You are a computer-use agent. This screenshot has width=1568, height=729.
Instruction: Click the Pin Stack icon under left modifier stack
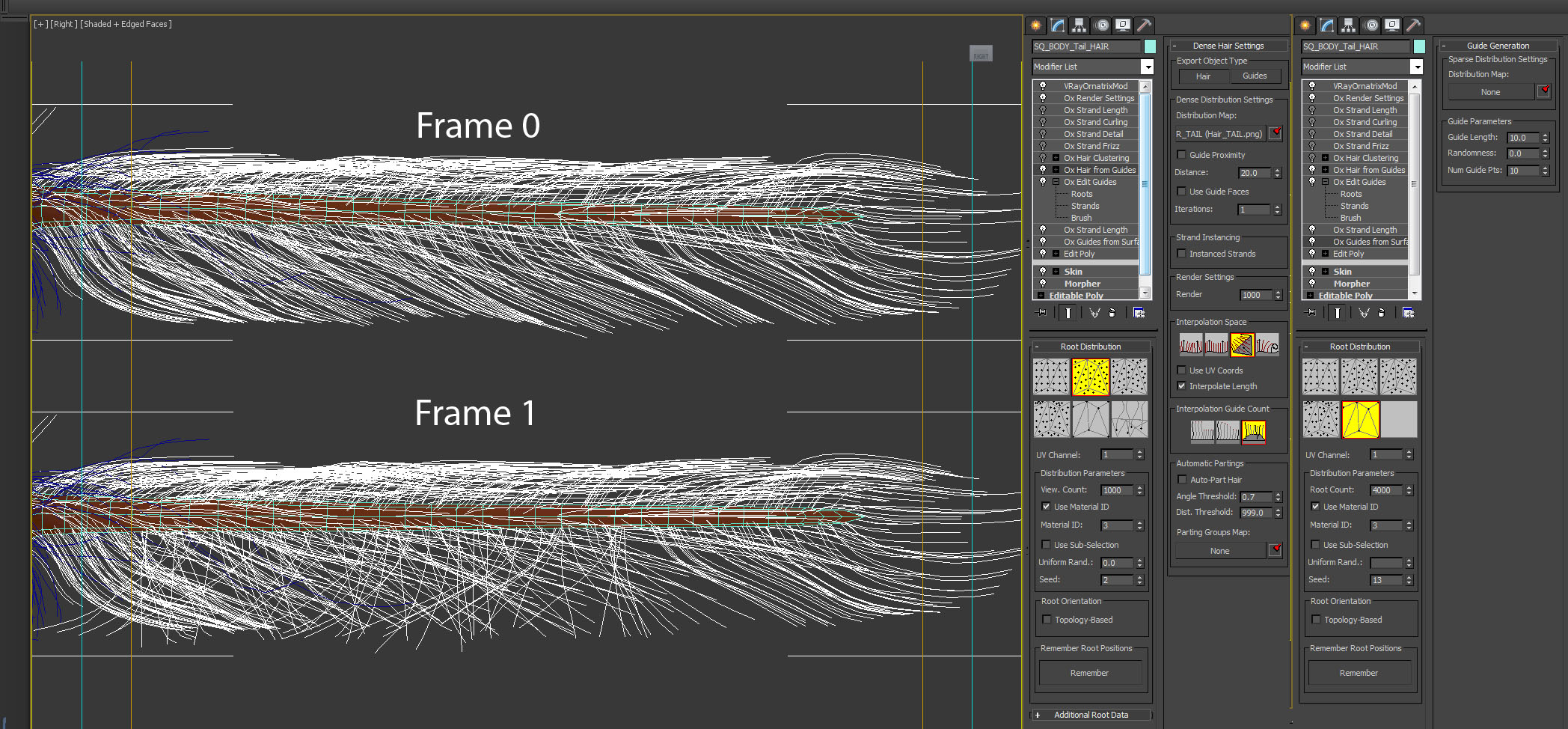[1041, 313]
